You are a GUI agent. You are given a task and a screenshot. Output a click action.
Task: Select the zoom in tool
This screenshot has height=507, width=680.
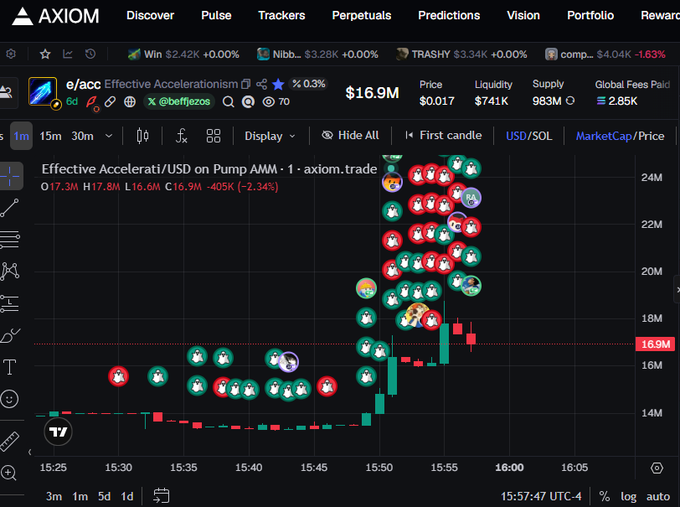coord(9,473)
